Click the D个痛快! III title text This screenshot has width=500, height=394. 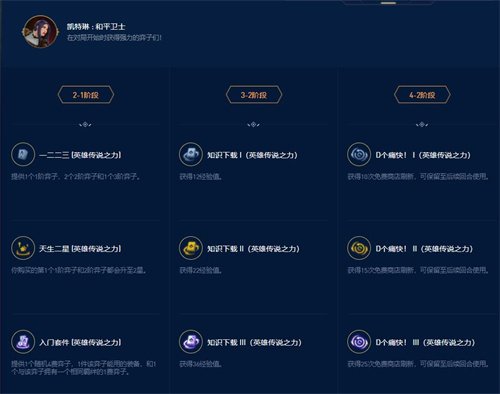pyautogui.click(x=425, y=342)
